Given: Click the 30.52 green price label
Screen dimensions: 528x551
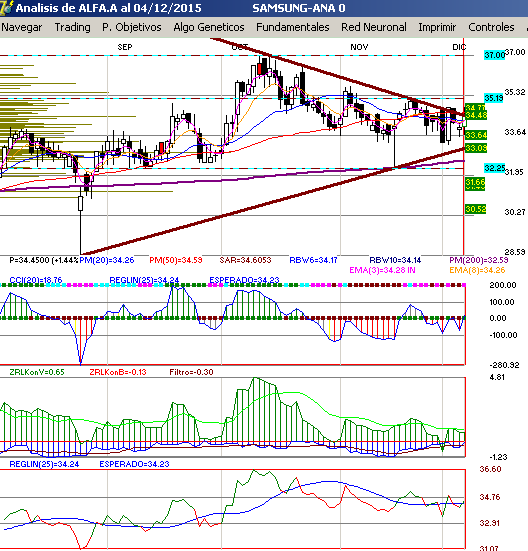Looking at the screenshot, I should coord(476,209).
